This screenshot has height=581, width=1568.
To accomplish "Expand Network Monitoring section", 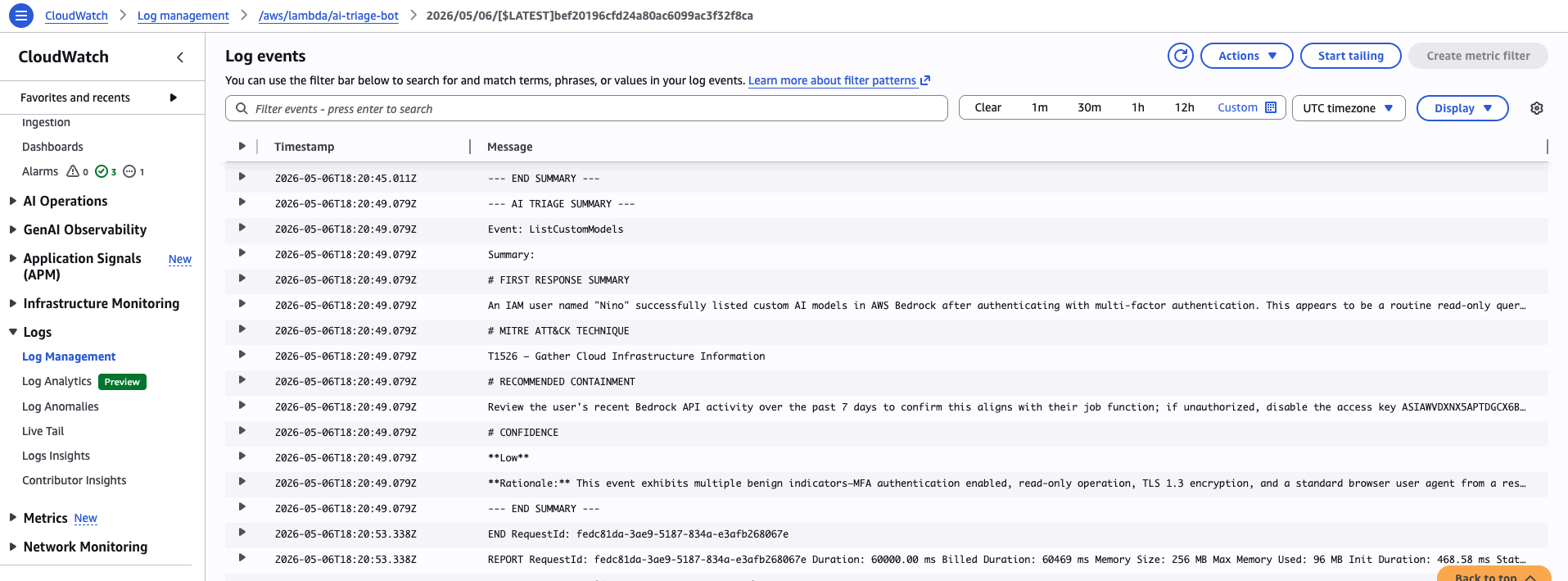I will coord(12,547).
